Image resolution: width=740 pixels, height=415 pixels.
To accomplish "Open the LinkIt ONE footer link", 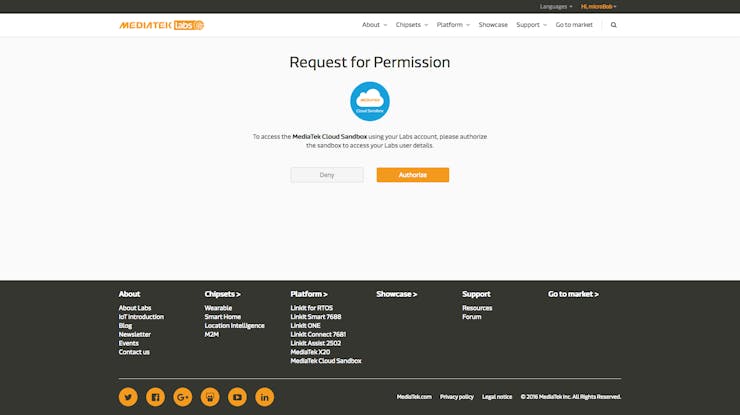I will 305,326.
